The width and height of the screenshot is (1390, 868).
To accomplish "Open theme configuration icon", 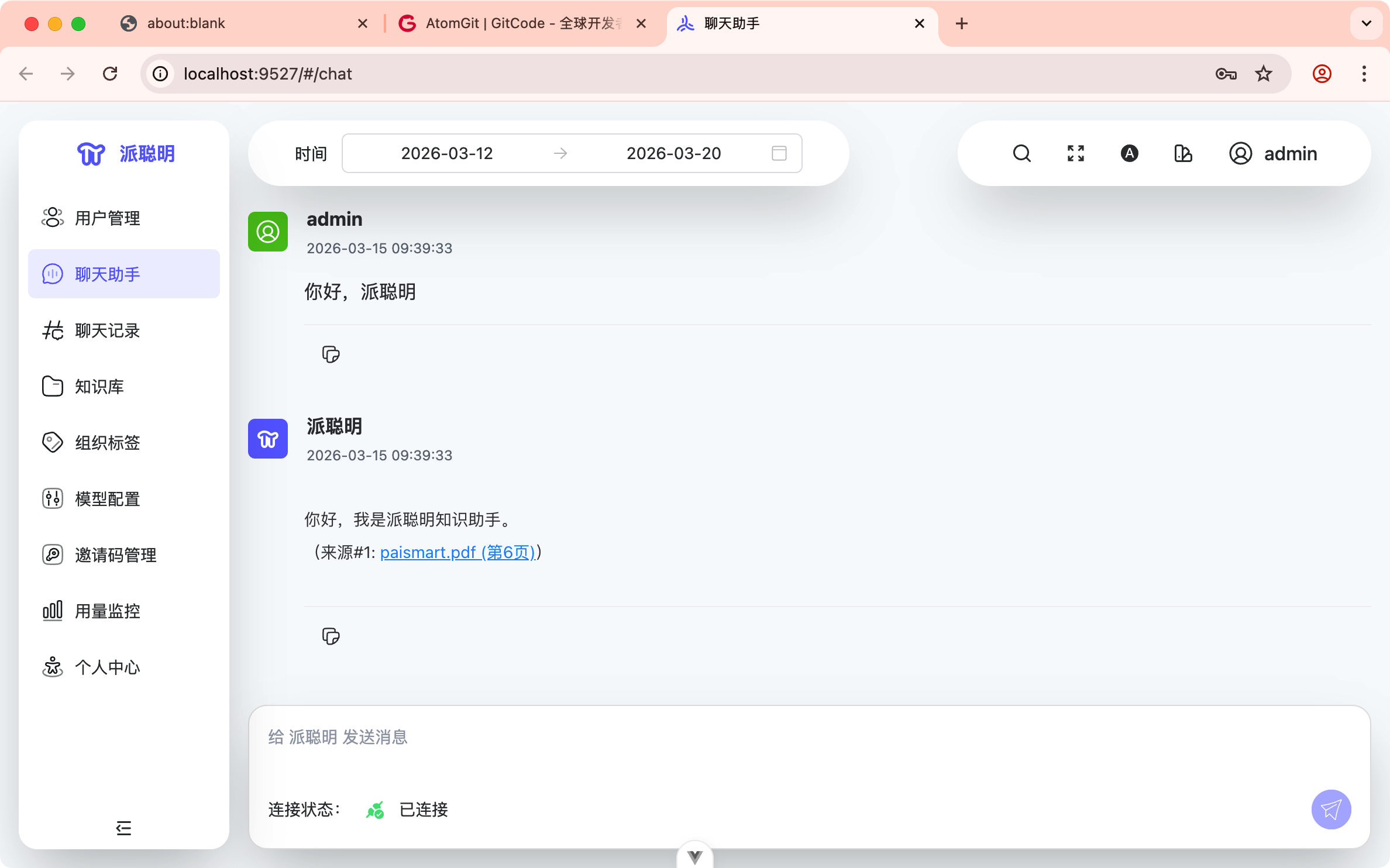I will pos(1183,153).
